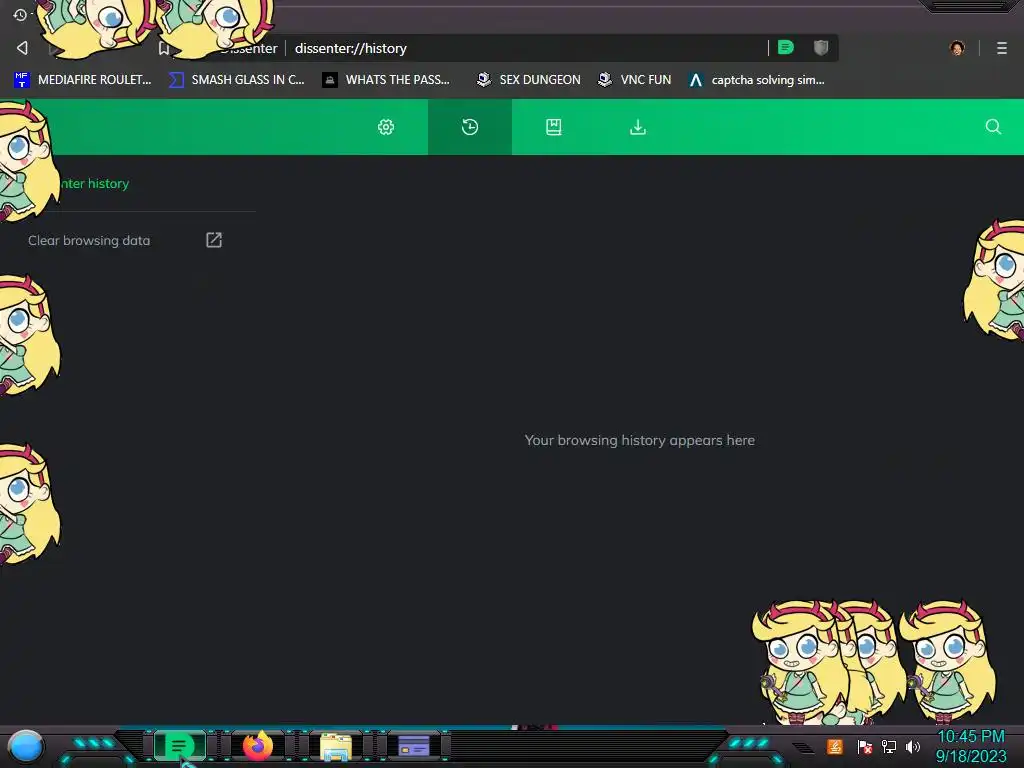Click the 'Your browsing history appears here' text
This screenshot has height=768, width=1024.
[x=639, y=440]
